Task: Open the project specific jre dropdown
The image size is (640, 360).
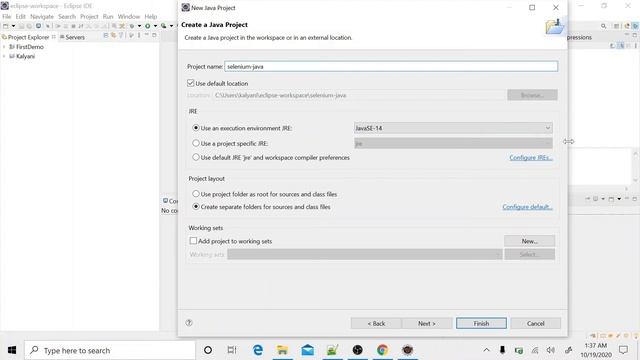Action: pyautogui.click(x=453, y=143)
